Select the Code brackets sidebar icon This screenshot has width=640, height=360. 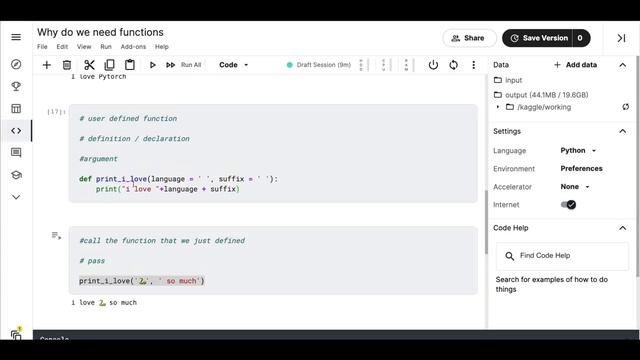16,131
